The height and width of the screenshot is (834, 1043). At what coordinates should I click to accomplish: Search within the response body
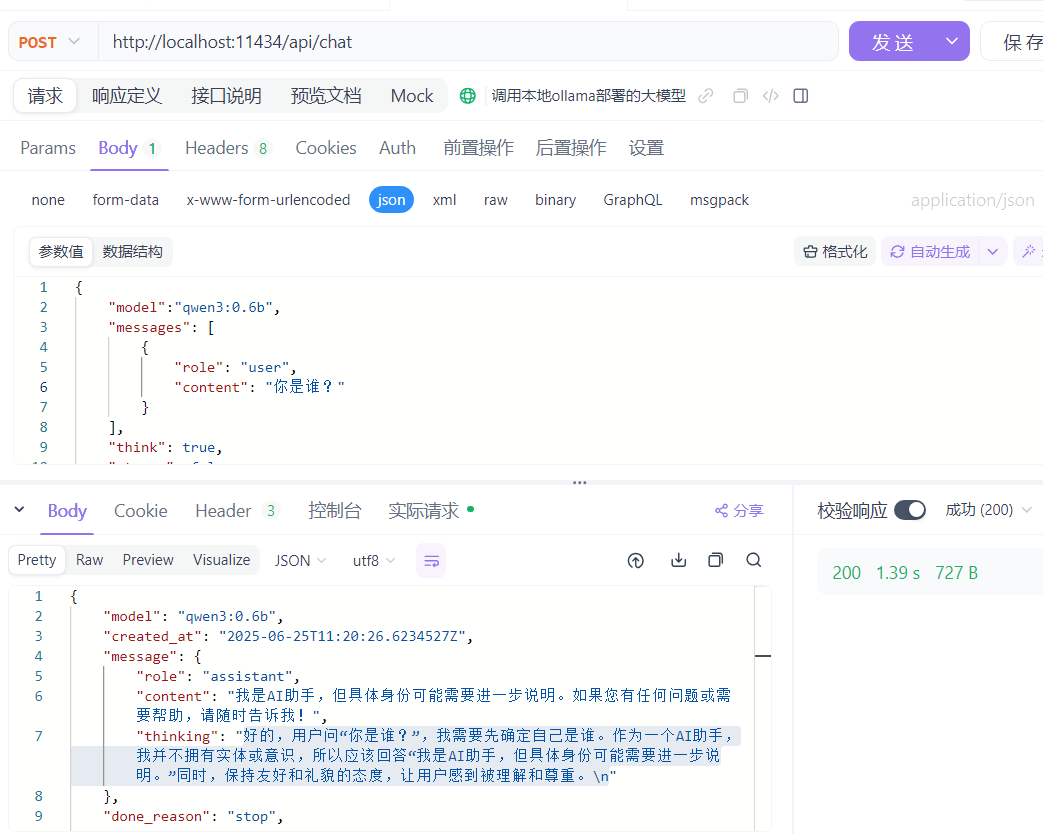(x=753, y=561)
